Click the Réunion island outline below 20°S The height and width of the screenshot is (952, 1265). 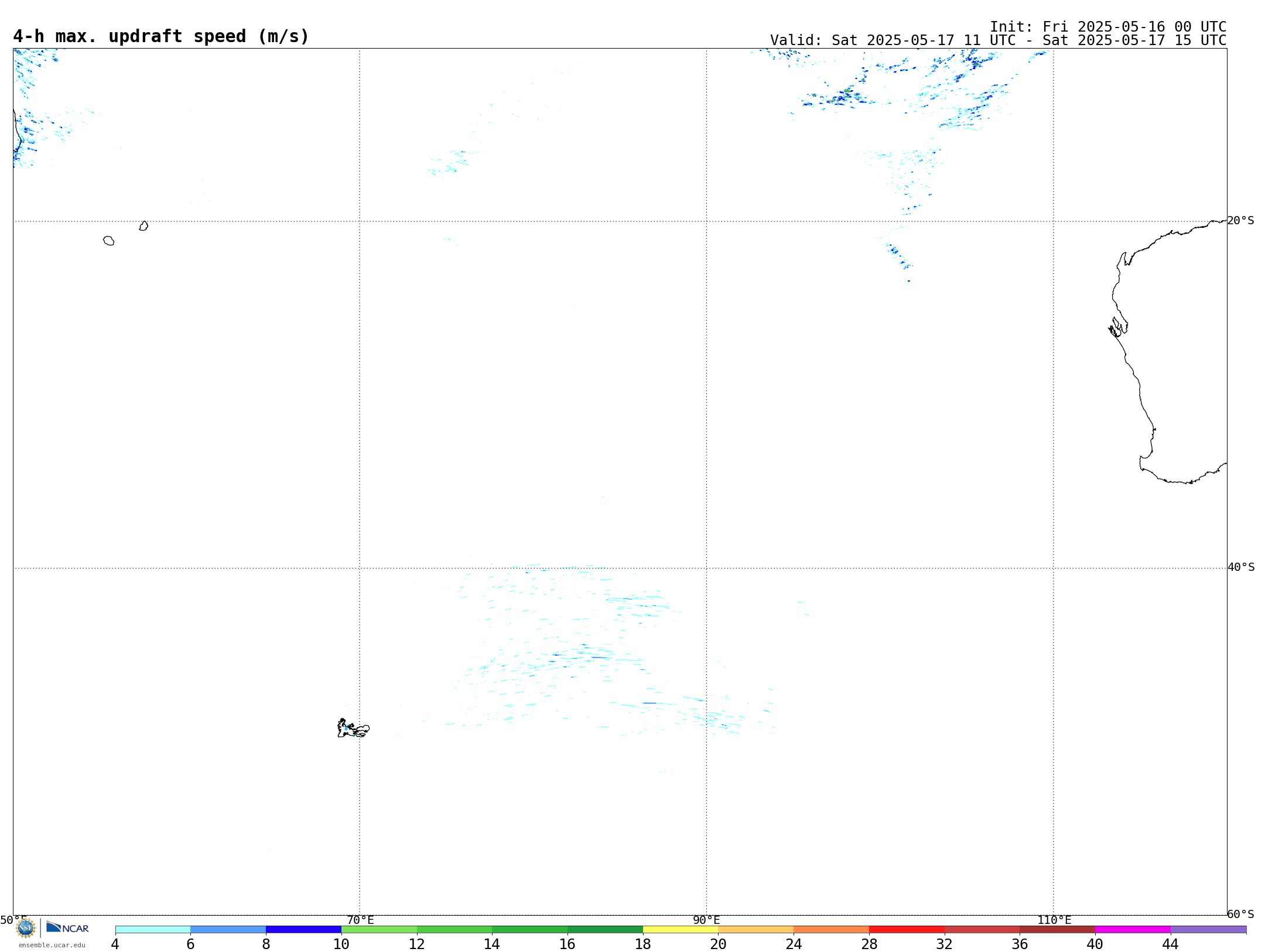tap(108, 241)
